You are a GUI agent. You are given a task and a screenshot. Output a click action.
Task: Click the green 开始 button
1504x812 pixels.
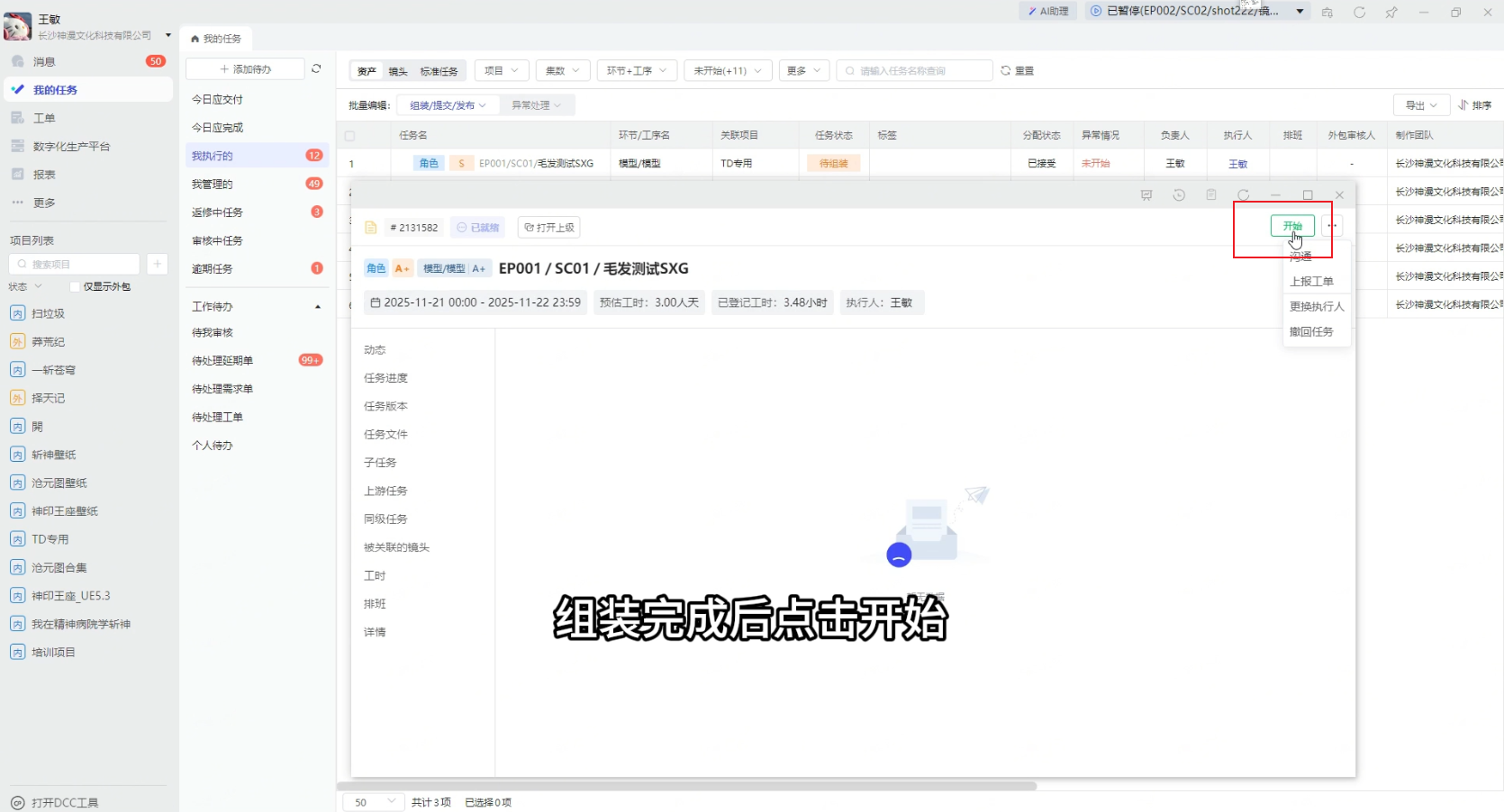[x=1292, y=226]
